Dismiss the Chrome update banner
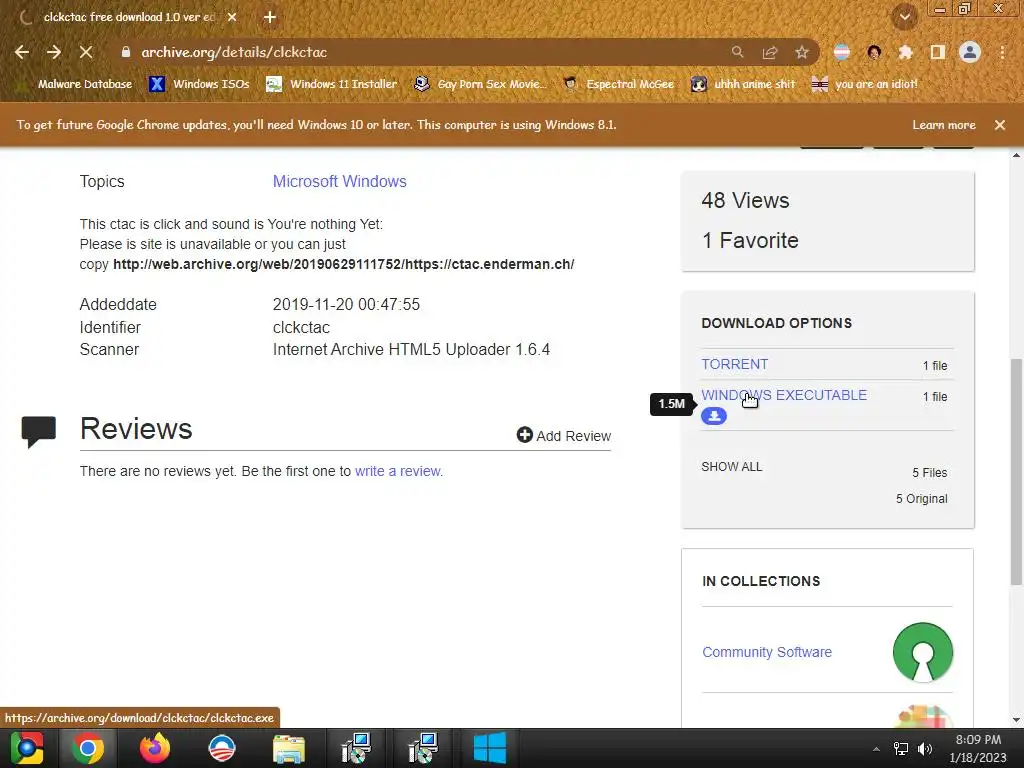Viewport: 1024px width, 768px height. point(1000,125)
